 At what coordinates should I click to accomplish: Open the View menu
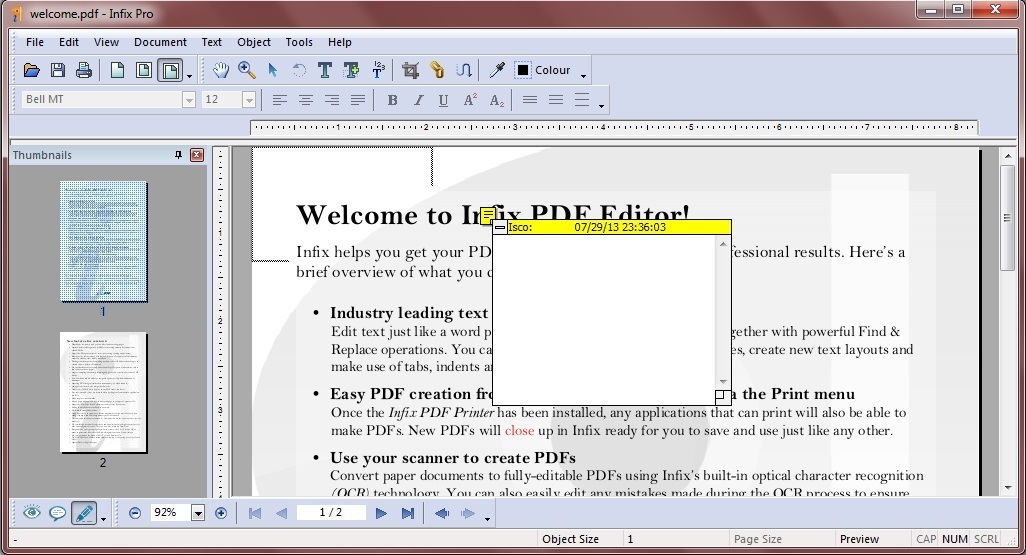click(106, 42)
